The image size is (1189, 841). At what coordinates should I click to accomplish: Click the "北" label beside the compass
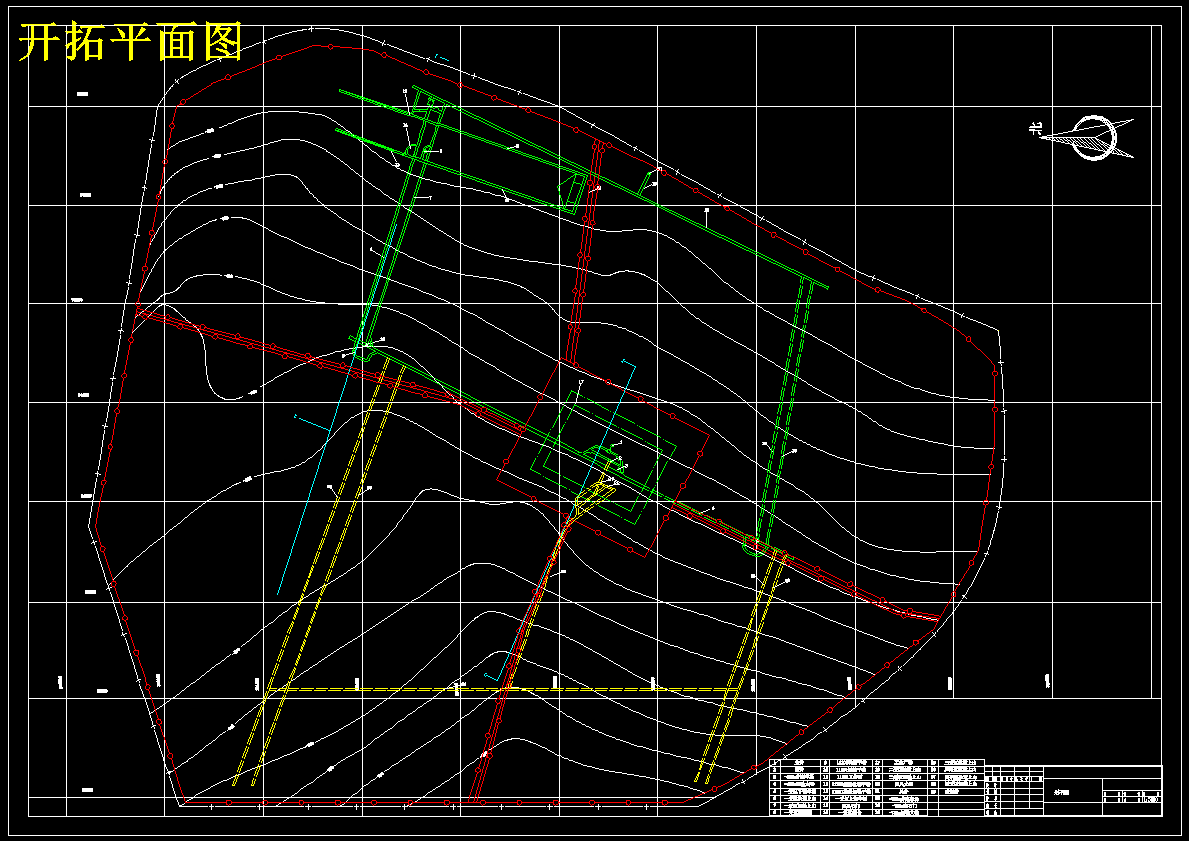point(1035,129)
